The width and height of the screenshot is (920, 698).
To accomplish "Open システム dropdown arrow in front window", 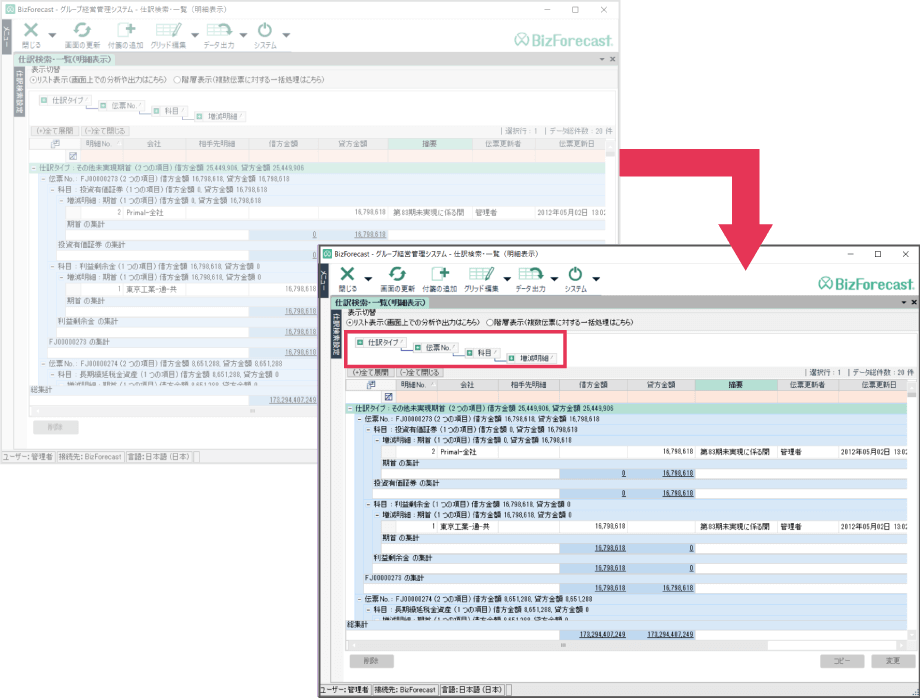I will [596, 279].
